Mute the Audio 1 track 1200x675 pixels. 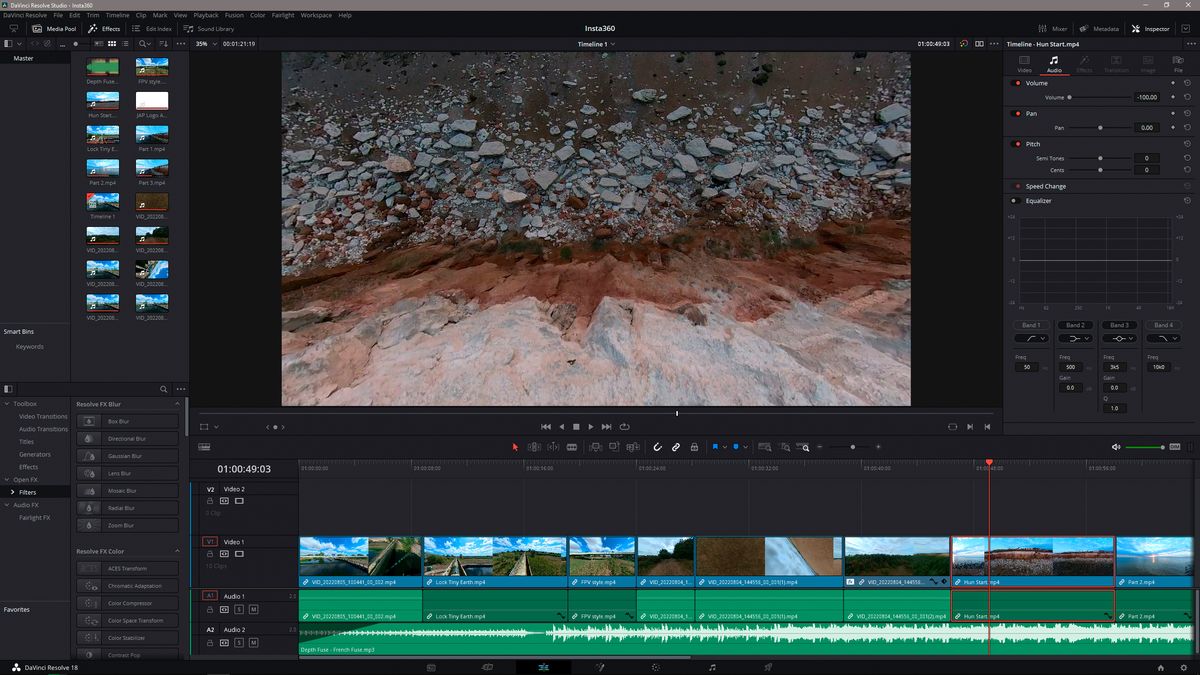coord(254,609)
